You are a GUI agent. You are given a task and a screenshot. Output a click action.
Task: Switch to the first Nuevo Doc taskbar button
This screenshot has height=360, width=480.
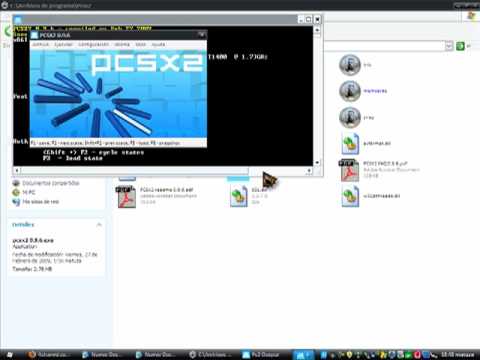(x=104, y=355)
